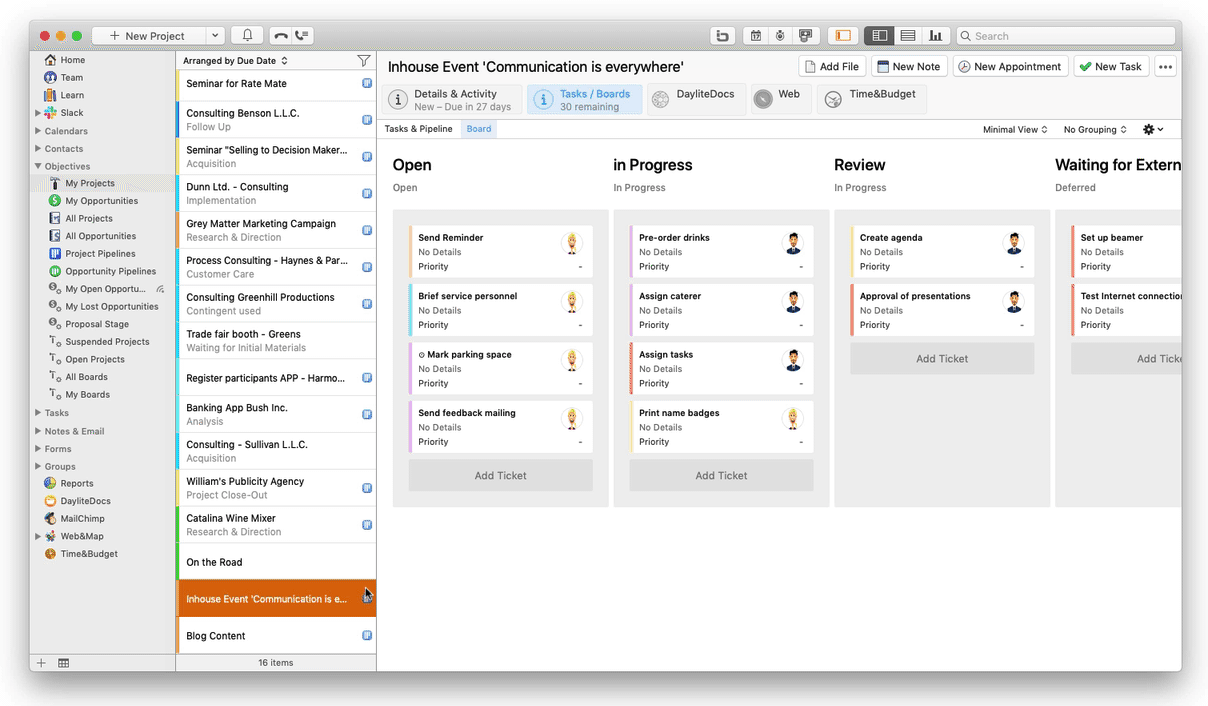Viewport: 1208px width, 706px height.
Task: Click the New Appointment button
Action: (x=1009, y=67)
